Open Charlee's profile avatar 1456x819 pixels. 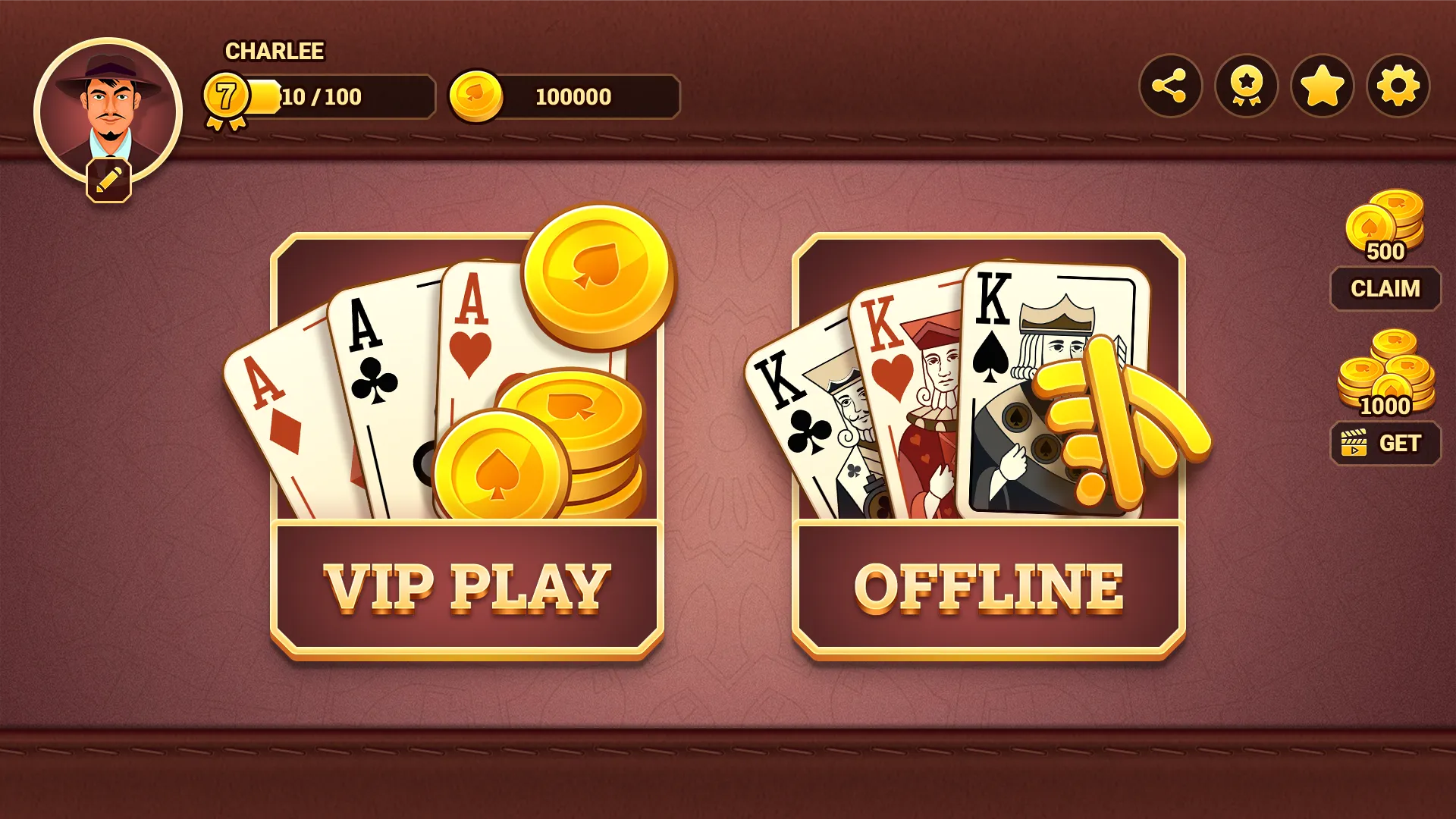pyautogui.click(x=108, y=111)
